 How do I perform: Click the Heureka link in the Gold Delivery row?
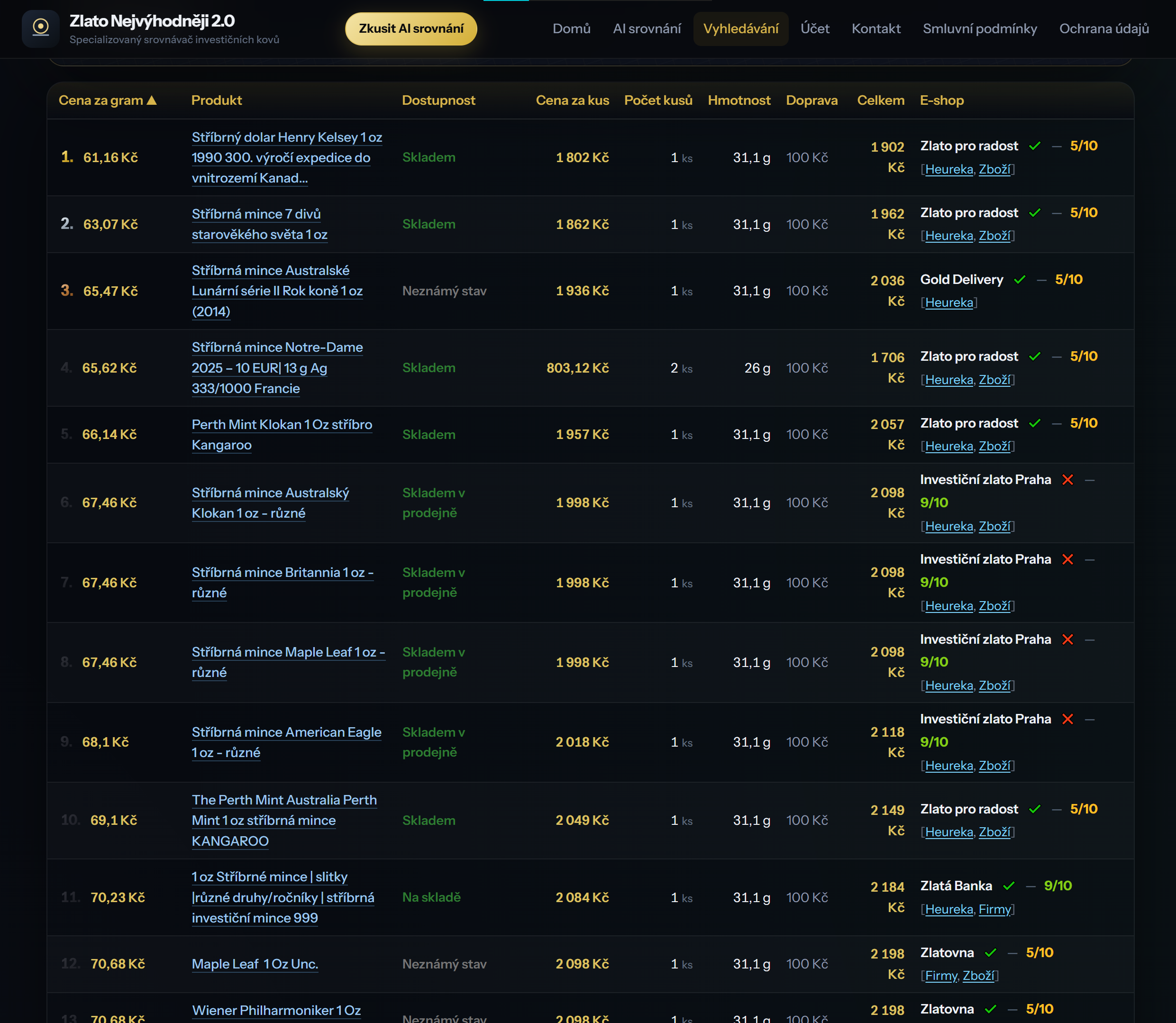click(949, 302)
